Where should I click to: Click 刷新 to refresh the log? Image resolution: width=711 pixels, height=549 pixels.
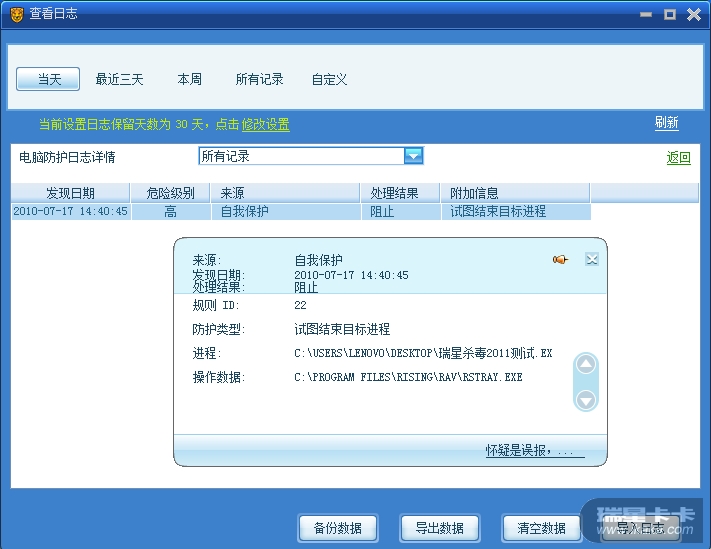click(667, 122)
